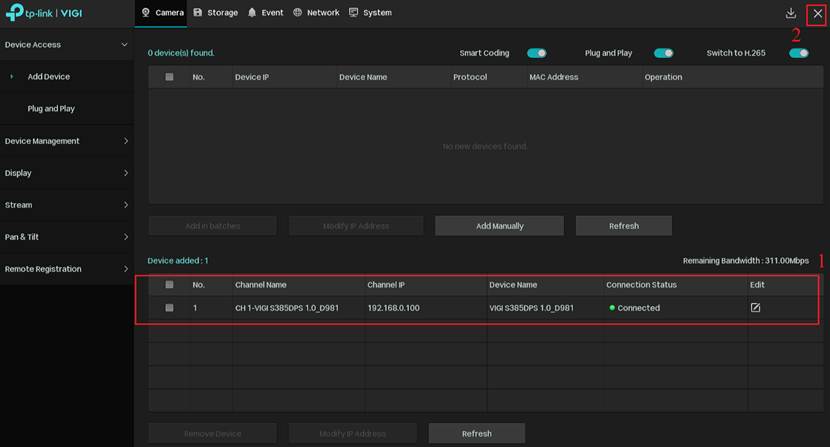The height and width of the screenshot is (447, 830).
Task: Click the edit icon for channel 1
Action: [x=755, y=308]
